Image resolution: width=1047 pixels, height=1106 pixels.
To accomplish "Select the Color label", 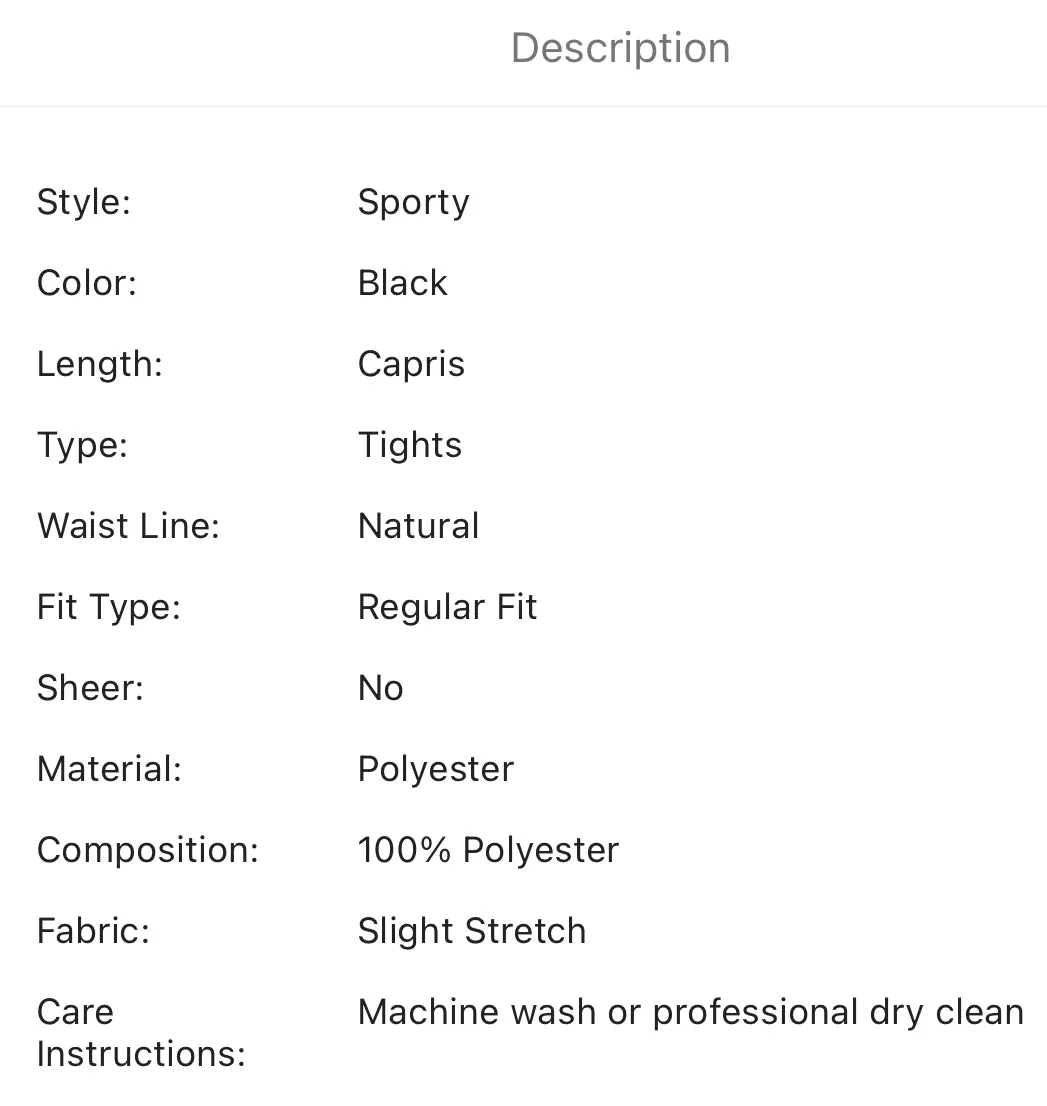I will click(x=87, y=283).
